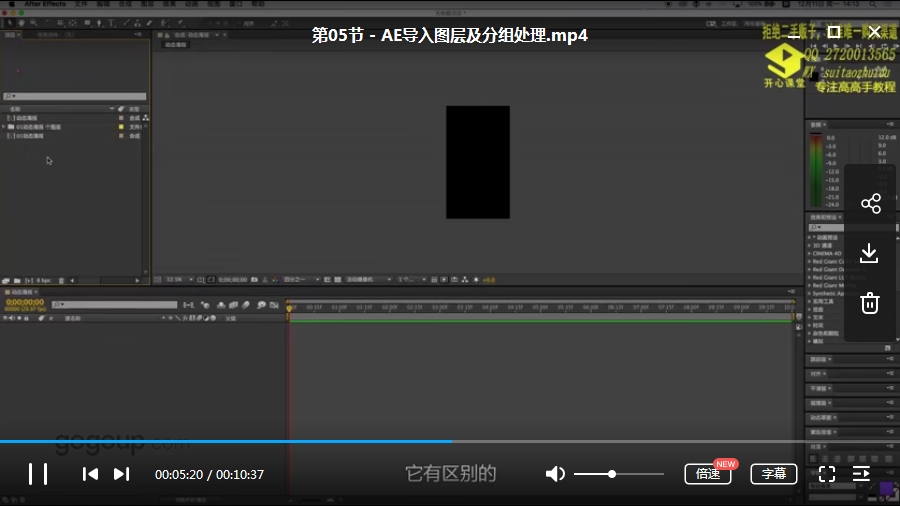The image size is (900, 506).
Task: Open the 合成 (Composition) menu
Action: point(125,4)
